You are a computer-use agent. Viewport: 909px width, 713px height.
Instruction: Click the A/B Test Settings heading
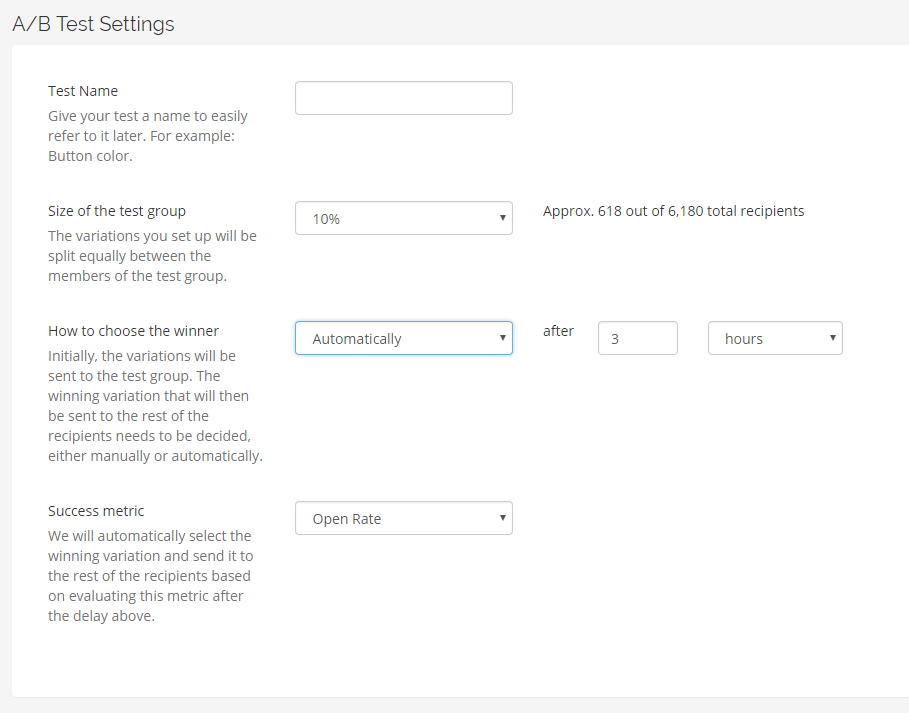click(x=93, y=24)
